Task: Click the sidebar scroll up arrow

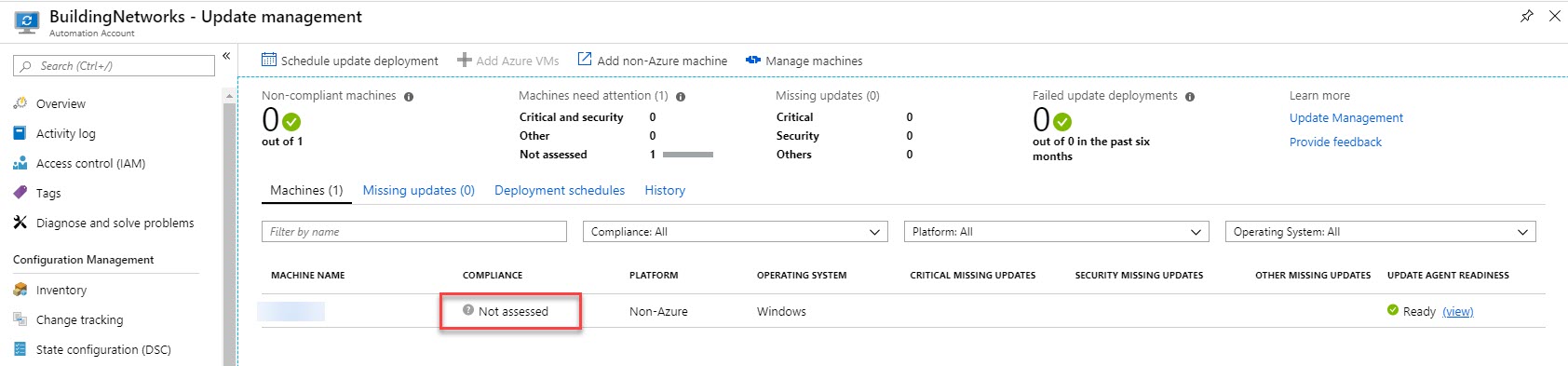Action: click(229, 96)
